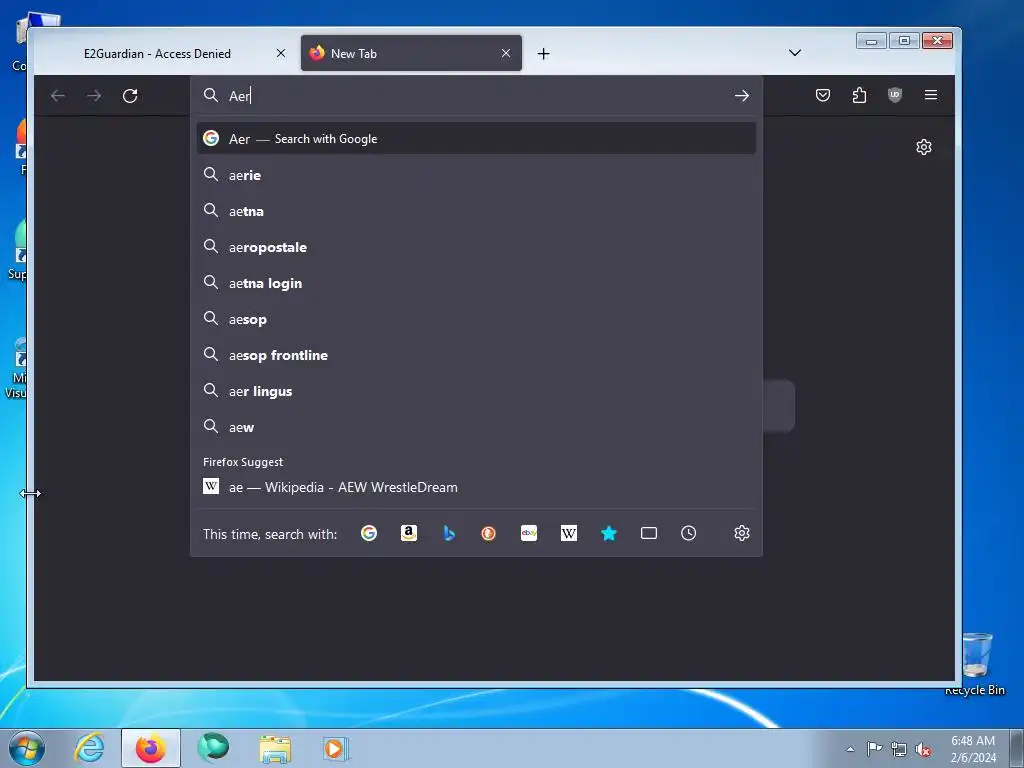This screenshot has width=1024, height=768.
Task: Open the file explorer folder taskbar icon
Action: [276, 748]
